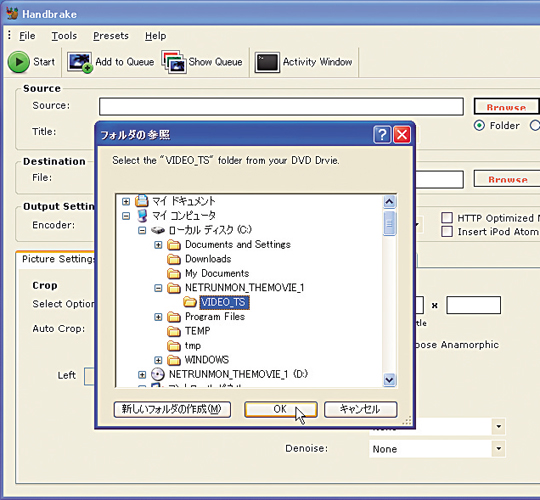540x500 pixels.
Task: Click the Source text field
Action: (x=281, y=106)
